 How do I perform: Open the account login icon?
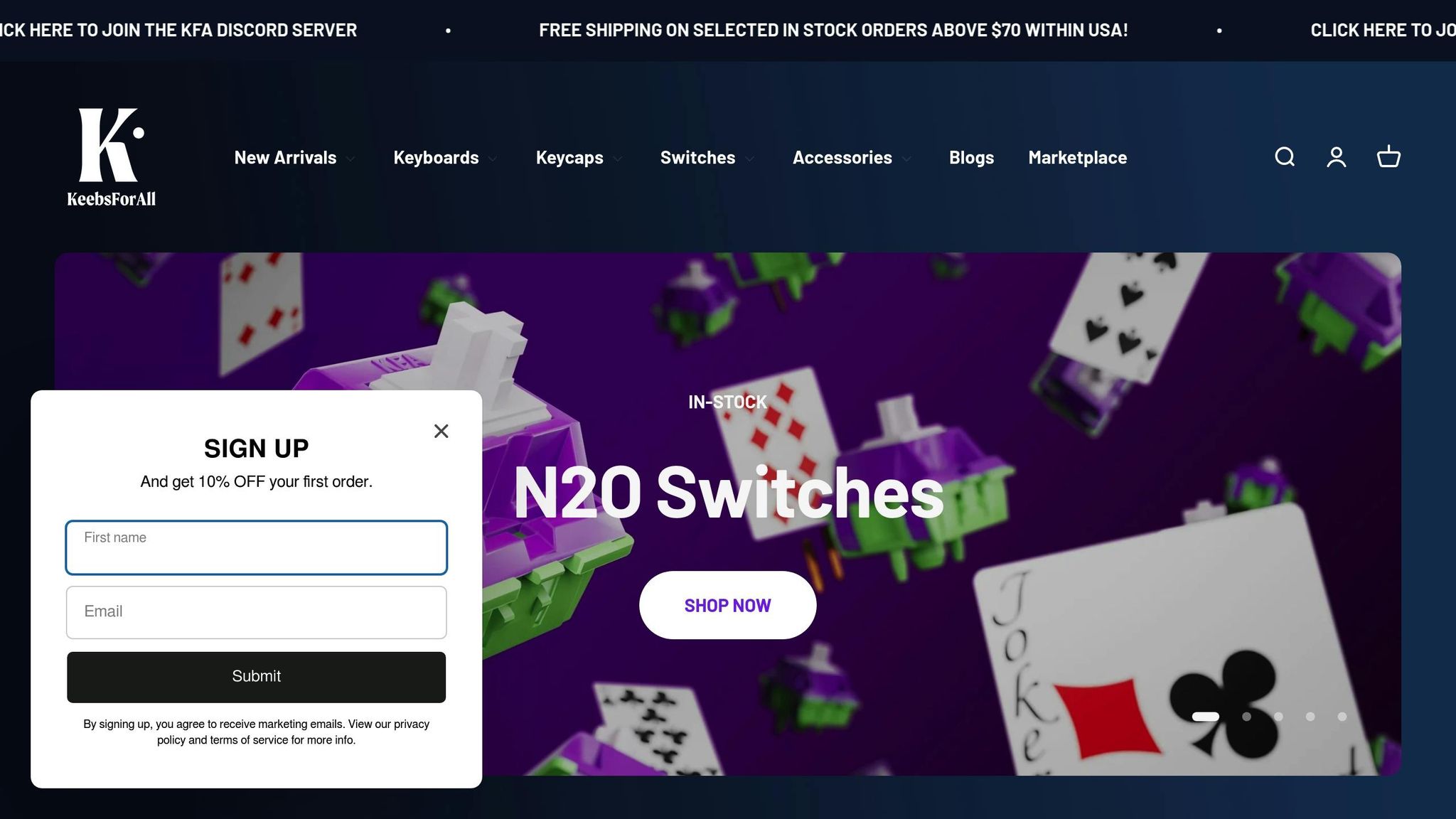pyautogui.click(x=1337, y=157)
